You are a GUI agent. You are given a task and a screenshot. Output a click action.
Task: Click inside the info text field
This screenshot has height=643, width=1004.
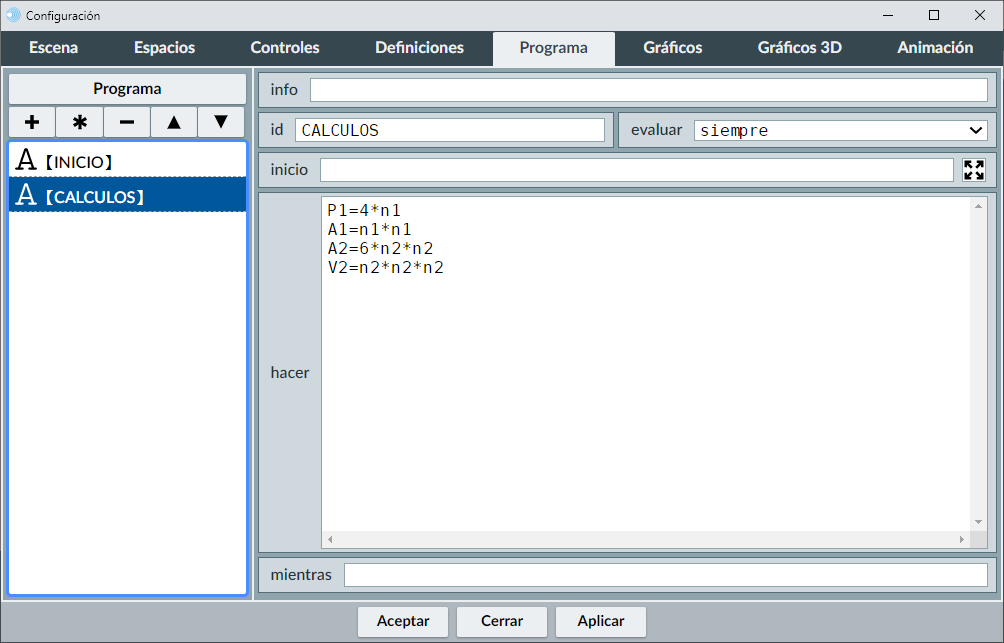(x=648, y=90)
